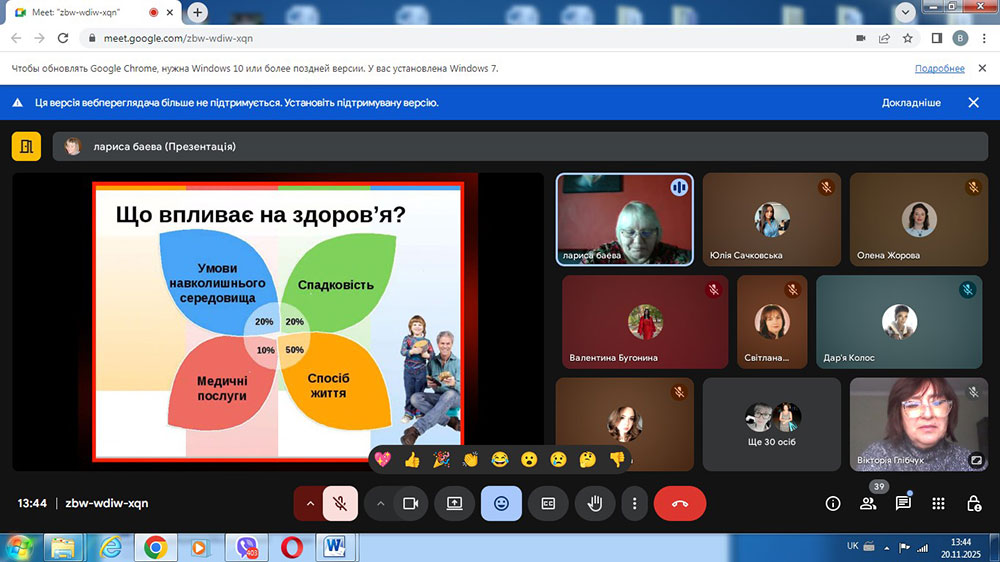
Task: Leave the call with red hang-up button
Action: point(680,504)
